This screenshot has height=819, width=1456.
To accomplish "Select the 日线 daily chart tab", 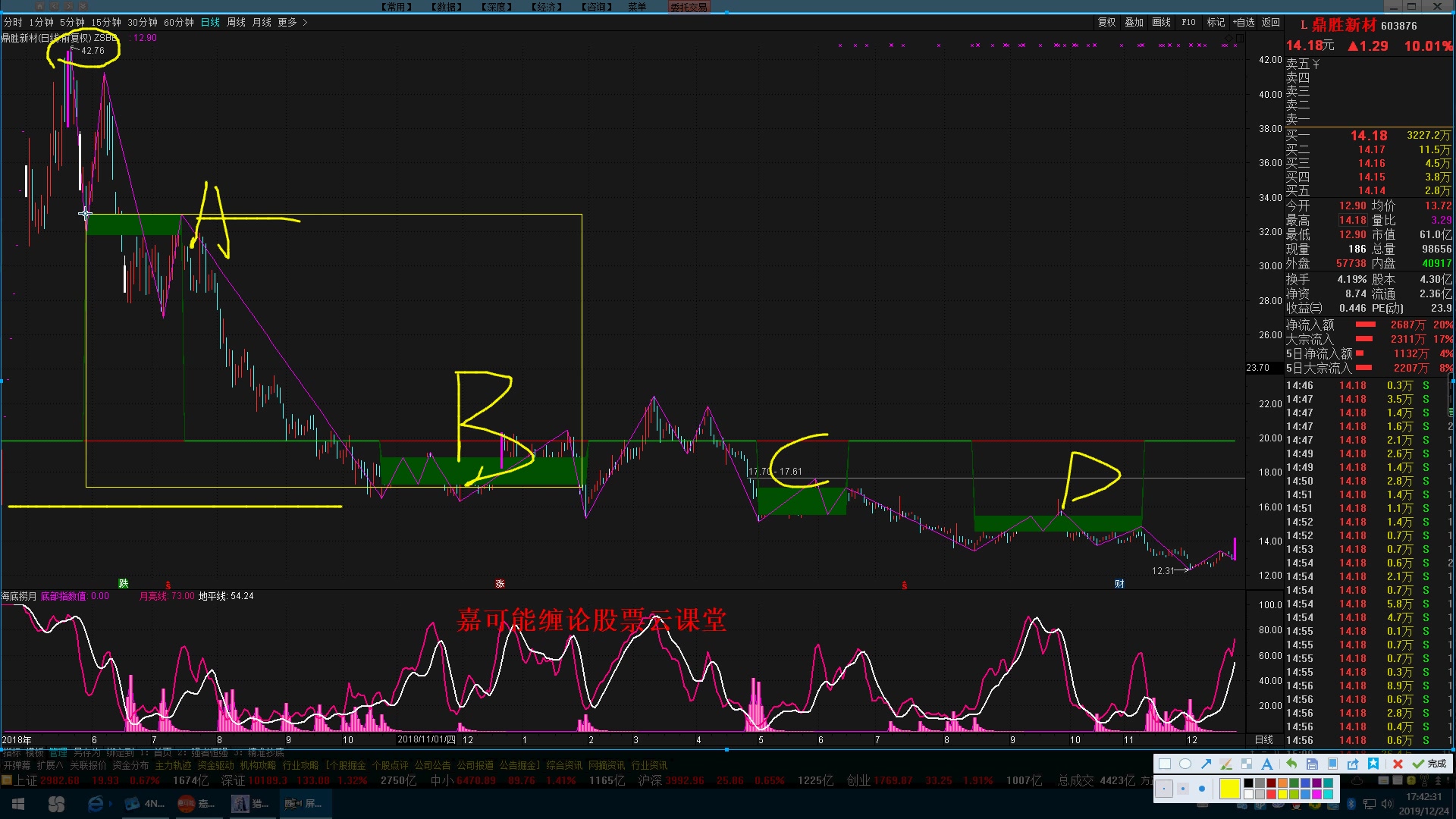I will coord(210,22).
